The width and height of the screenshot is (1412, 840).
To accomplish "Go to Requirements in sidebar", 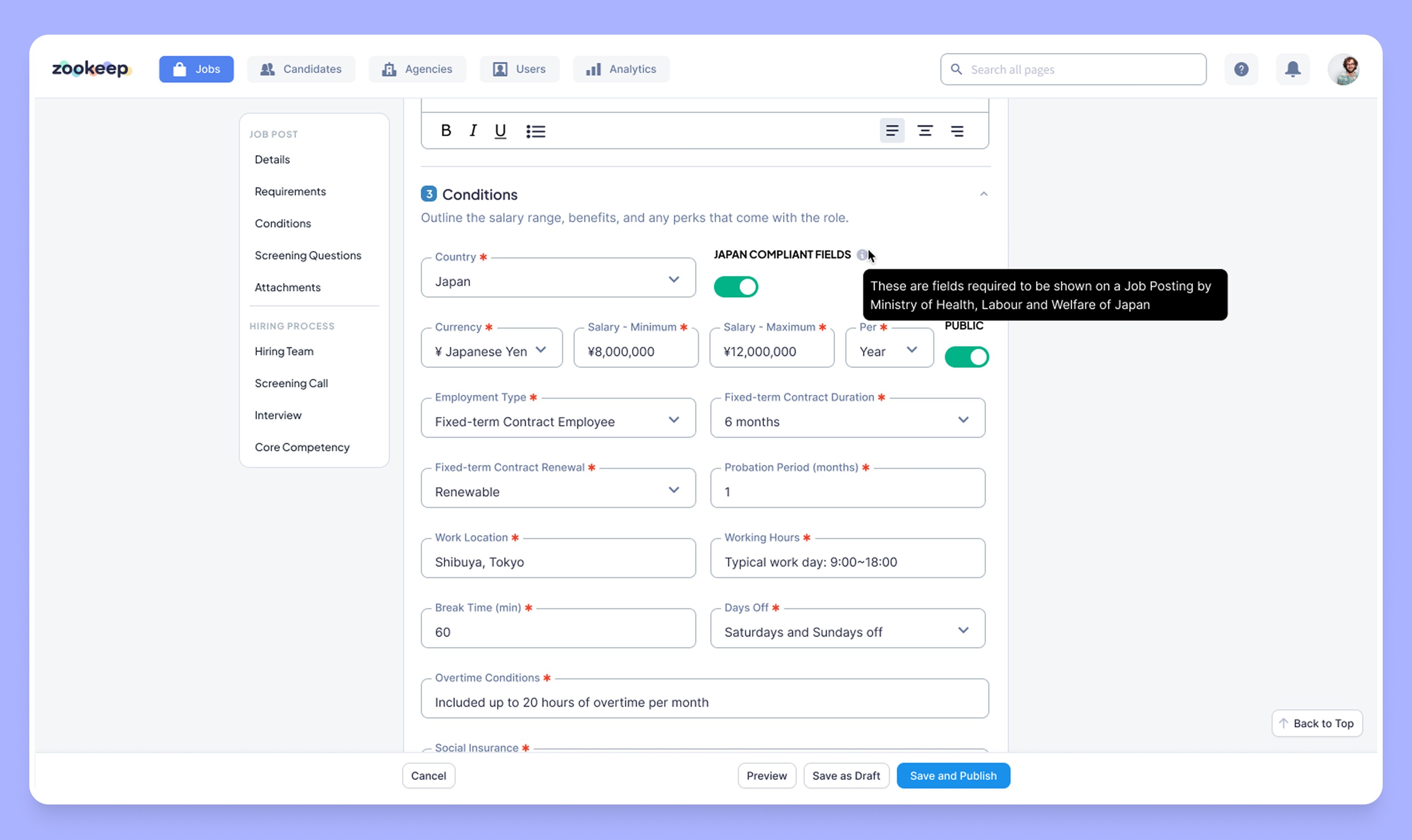I will (290, 191).
